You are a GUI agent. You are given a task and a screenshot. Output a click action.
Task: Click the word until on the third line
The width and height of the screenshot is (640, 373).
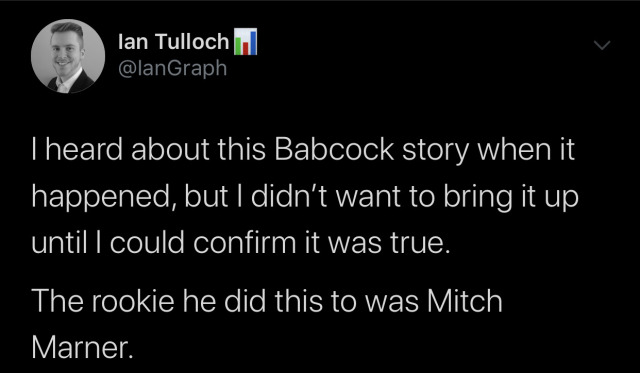tap(59, 242)
